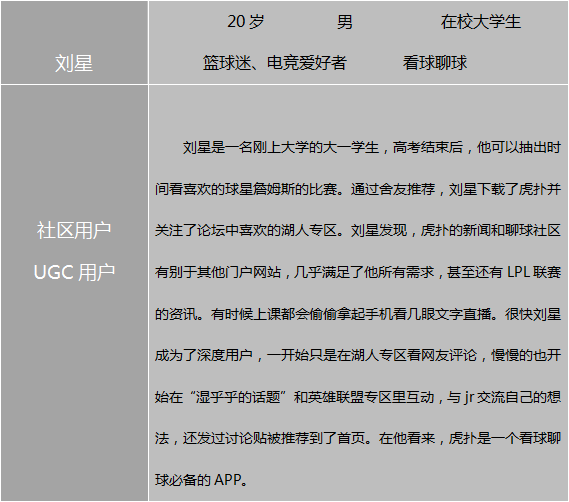Click the line starting 成为了深度用户
Image resolution: width=569 pixels, height=502 pixels.
tap(358, 355)
